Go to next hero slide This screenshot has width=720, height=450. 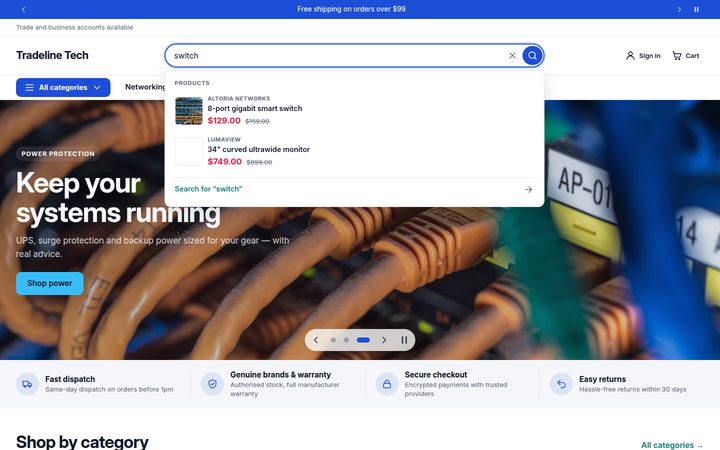click(384, 340)
